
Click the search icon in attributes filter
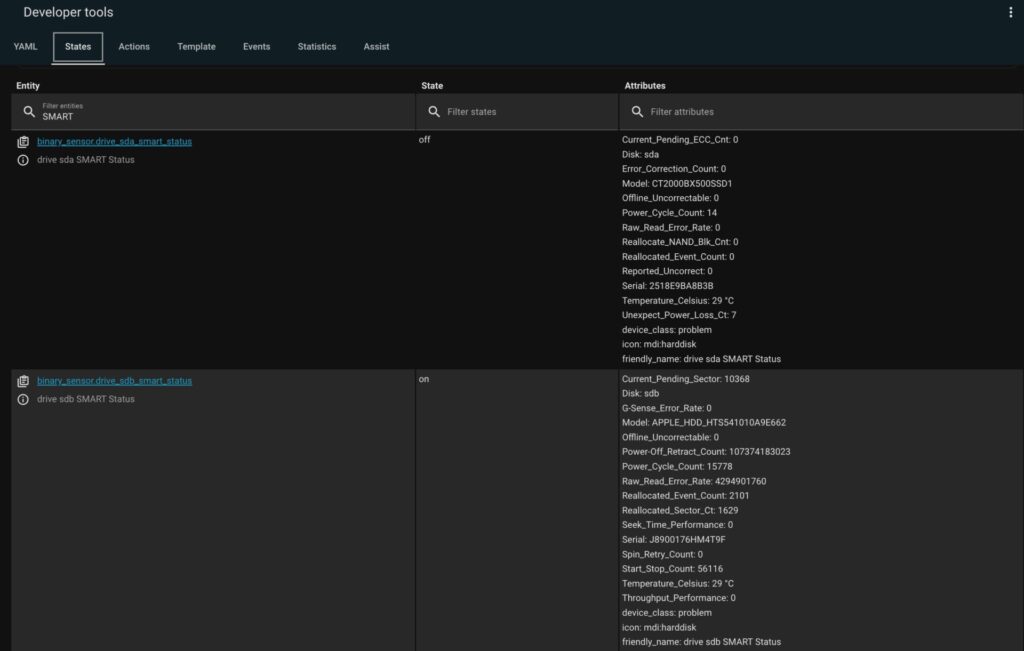[637, 112]
